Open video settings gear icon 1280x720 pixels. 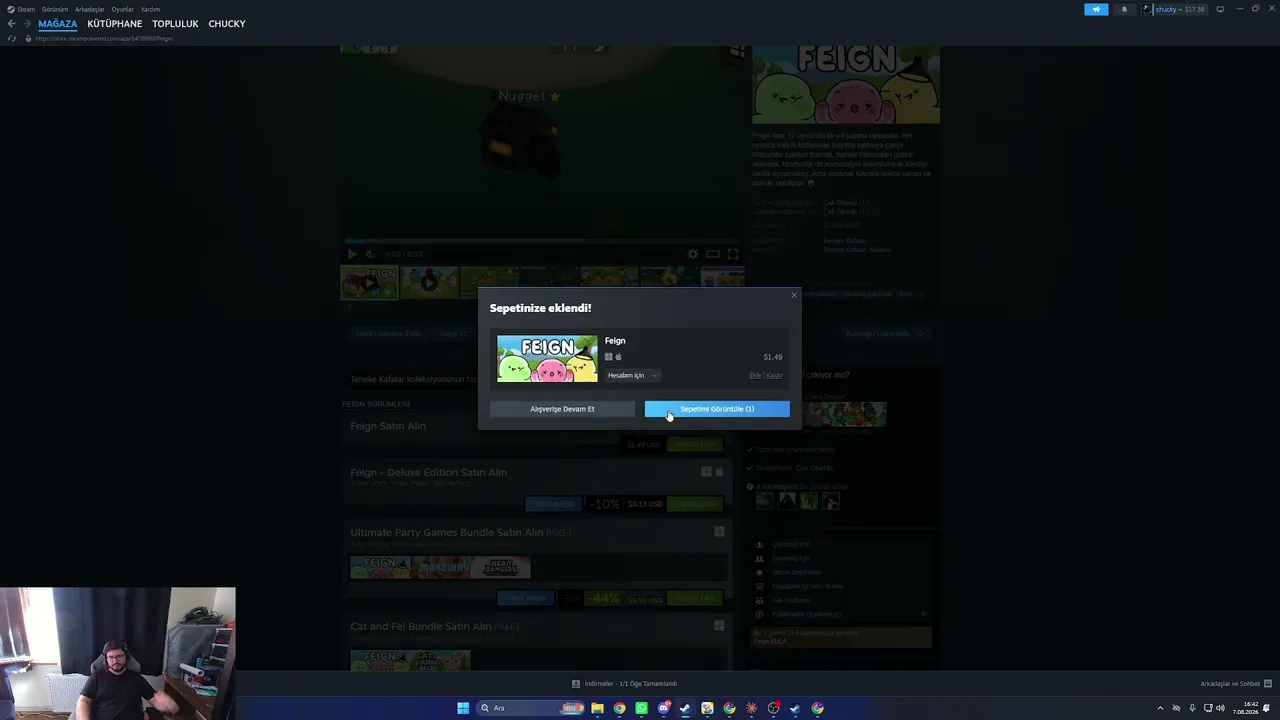click(692, 254)
